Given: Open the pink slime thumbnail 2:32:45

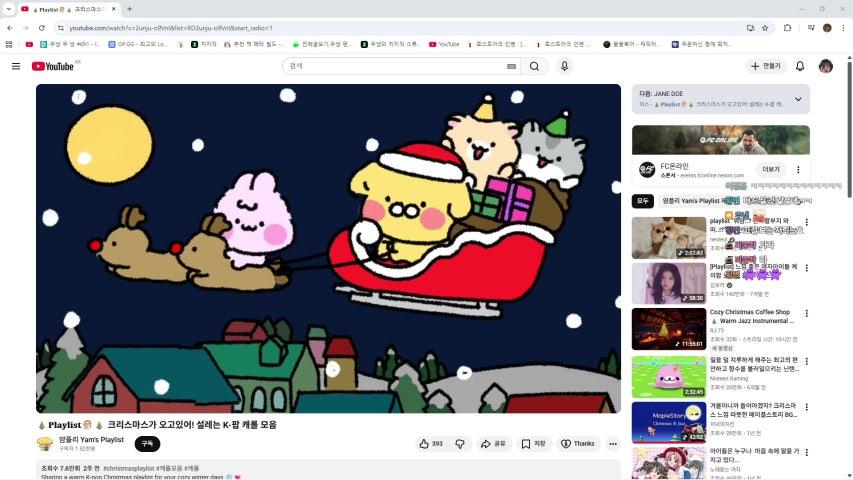Looking at the screenshot, I should 669,377.
